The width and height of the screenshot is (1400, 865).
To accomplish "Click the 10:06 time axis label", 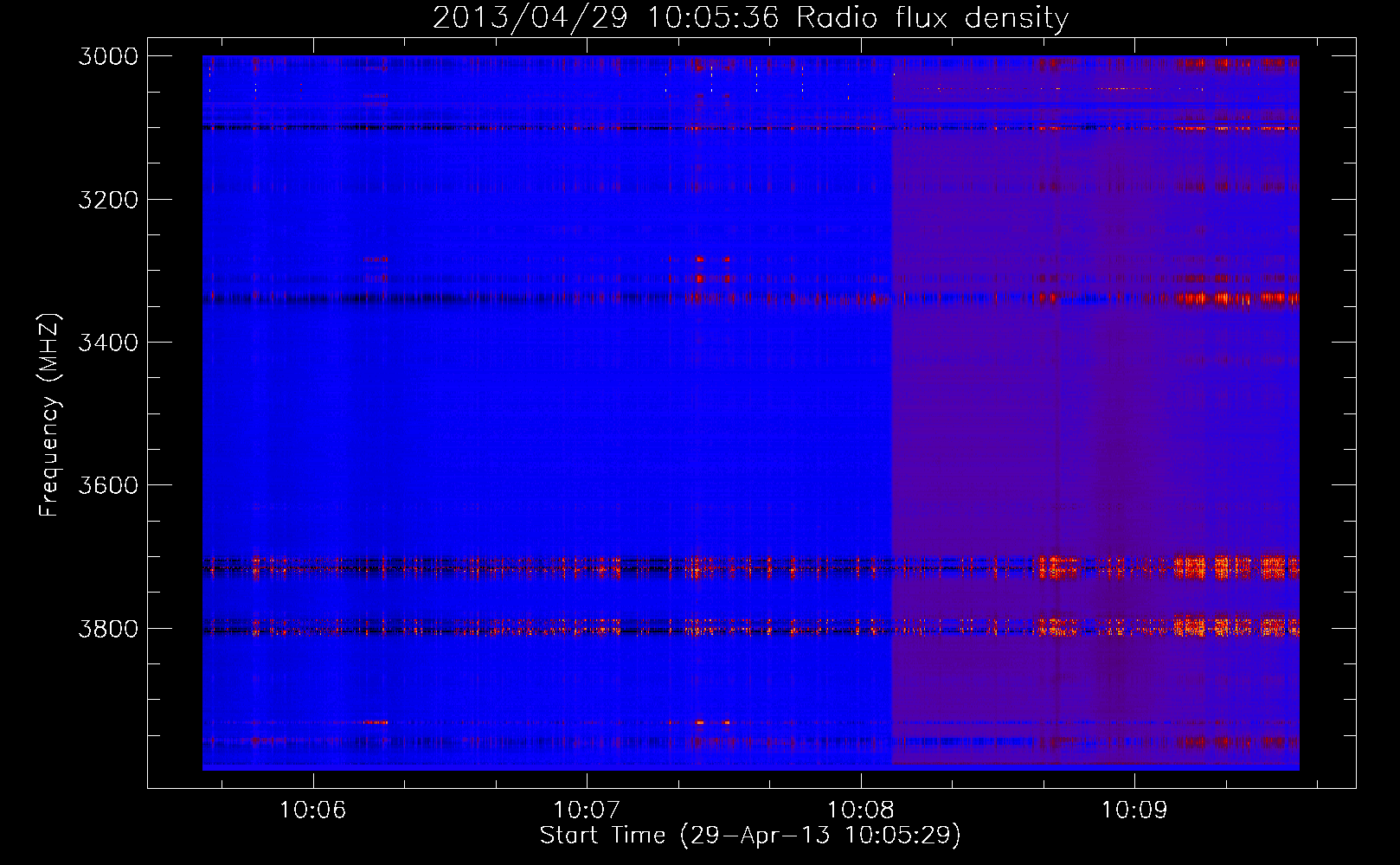I will pyautogui.click(x=312, y=811).
